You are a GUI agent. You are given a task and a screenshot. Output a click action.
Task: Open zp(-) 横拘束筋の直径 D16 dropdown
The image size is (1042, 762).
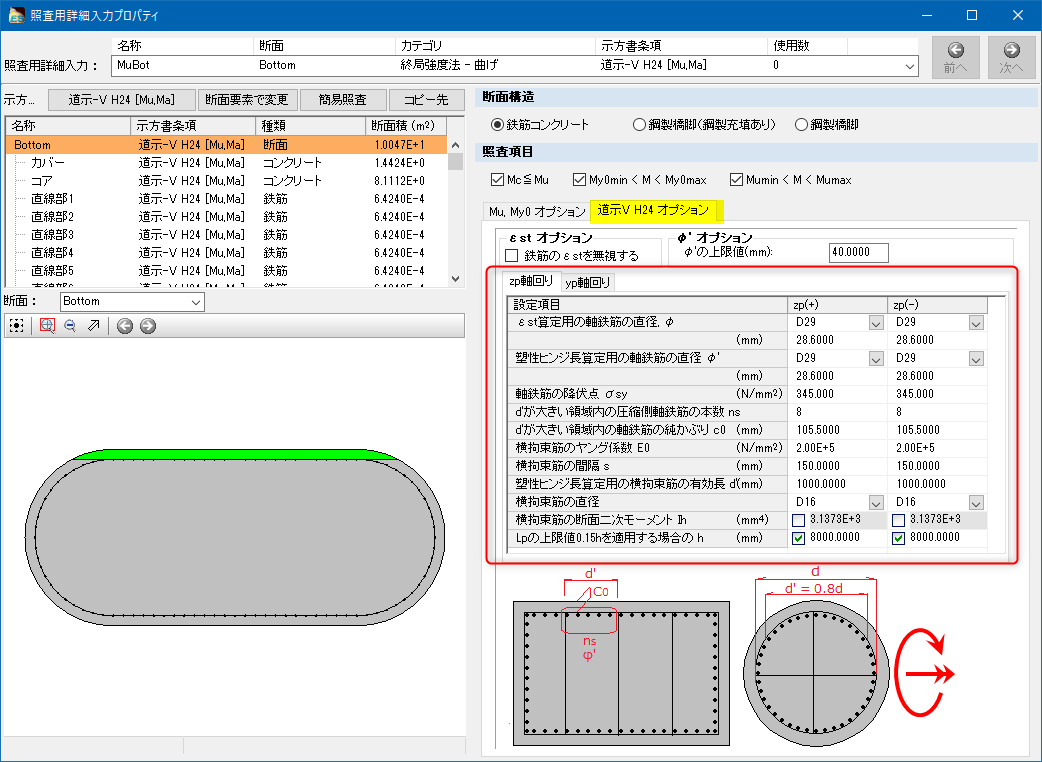coord(976,503)
